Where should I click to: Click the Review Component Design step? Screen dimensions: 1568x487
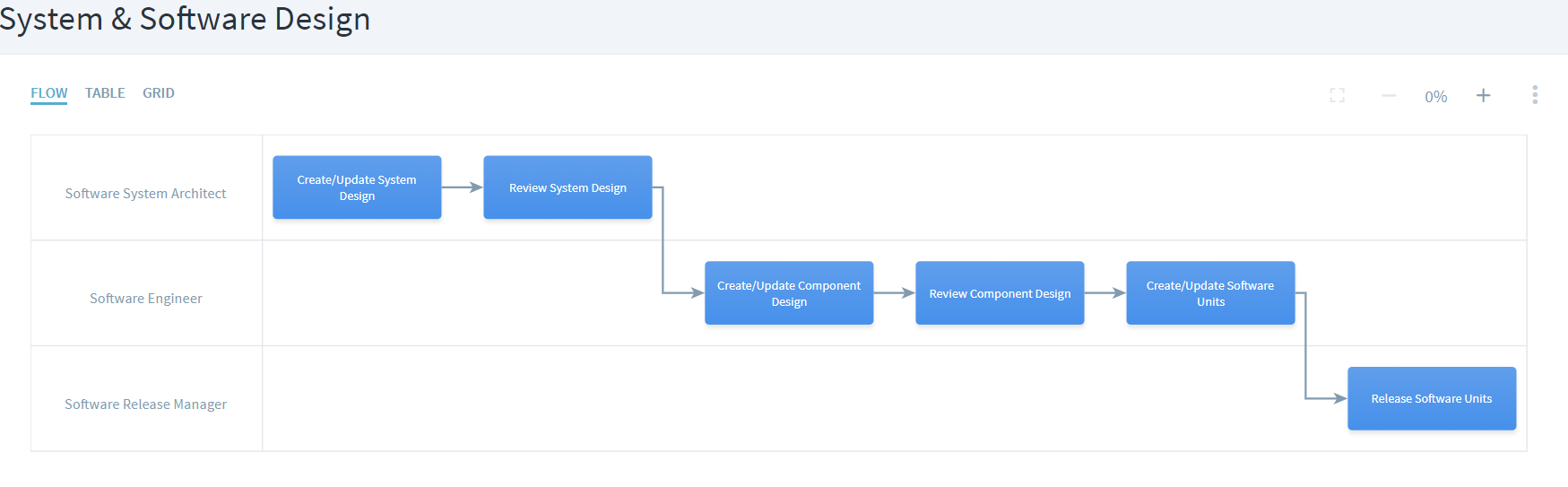click(x=1000, y=293)
